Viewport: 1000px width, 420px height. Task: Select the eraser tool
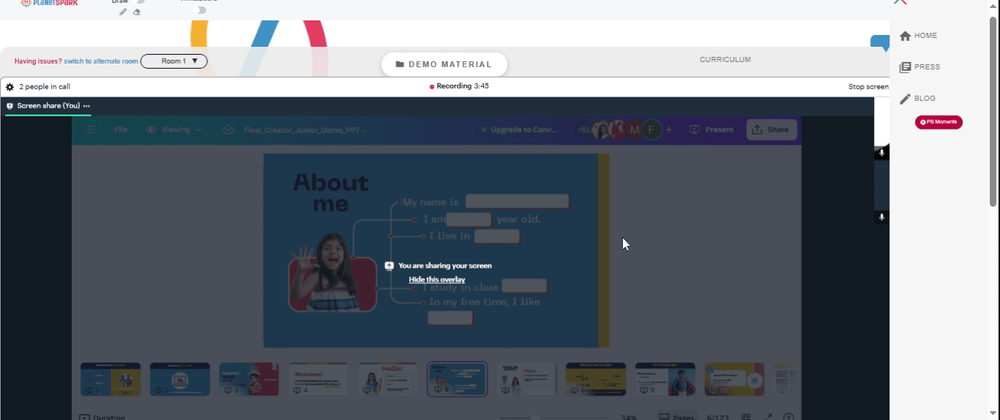click(136, 11)
